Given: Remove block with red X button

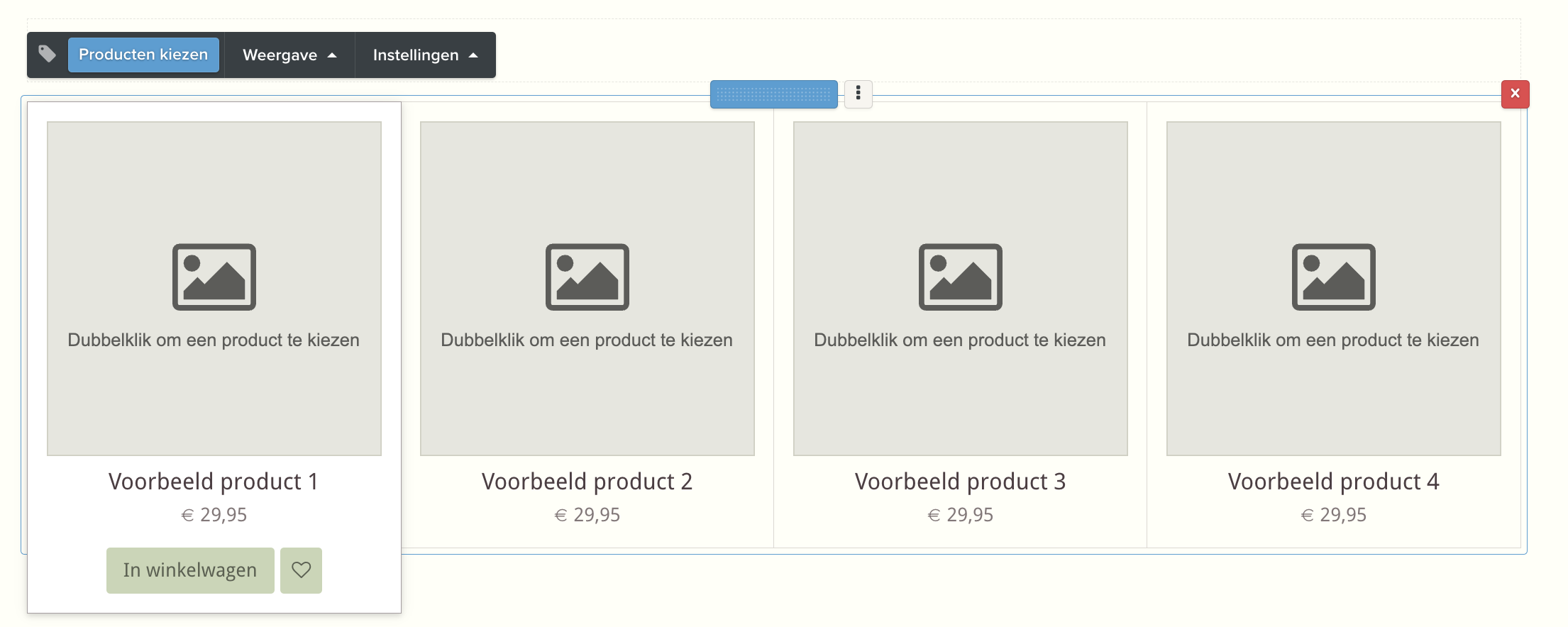Looking at the screenshot, I should (1515, 94).
